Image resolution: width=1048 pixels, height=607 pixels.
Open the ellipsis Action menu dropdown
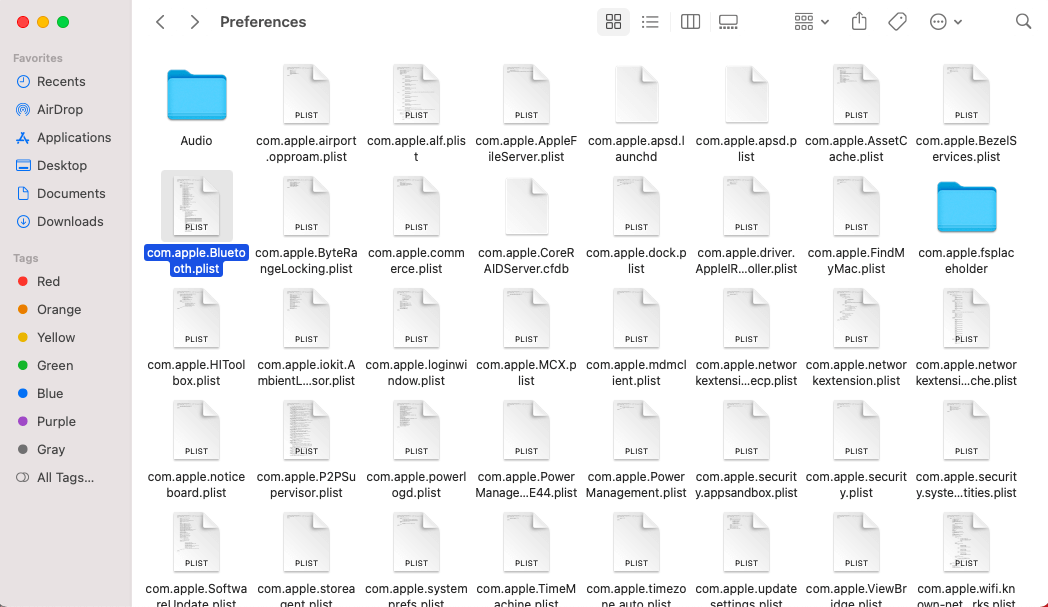point(945,22)
